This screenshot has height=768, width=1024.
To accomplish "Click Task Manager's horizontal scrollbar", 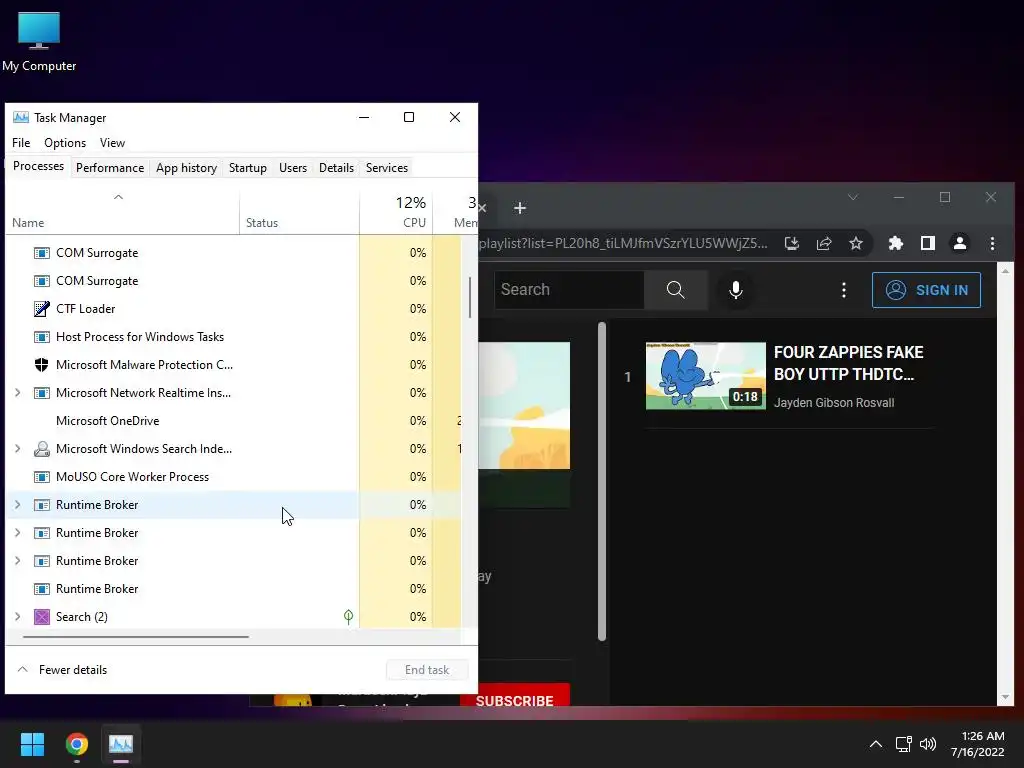I will [x=136, y=636].
